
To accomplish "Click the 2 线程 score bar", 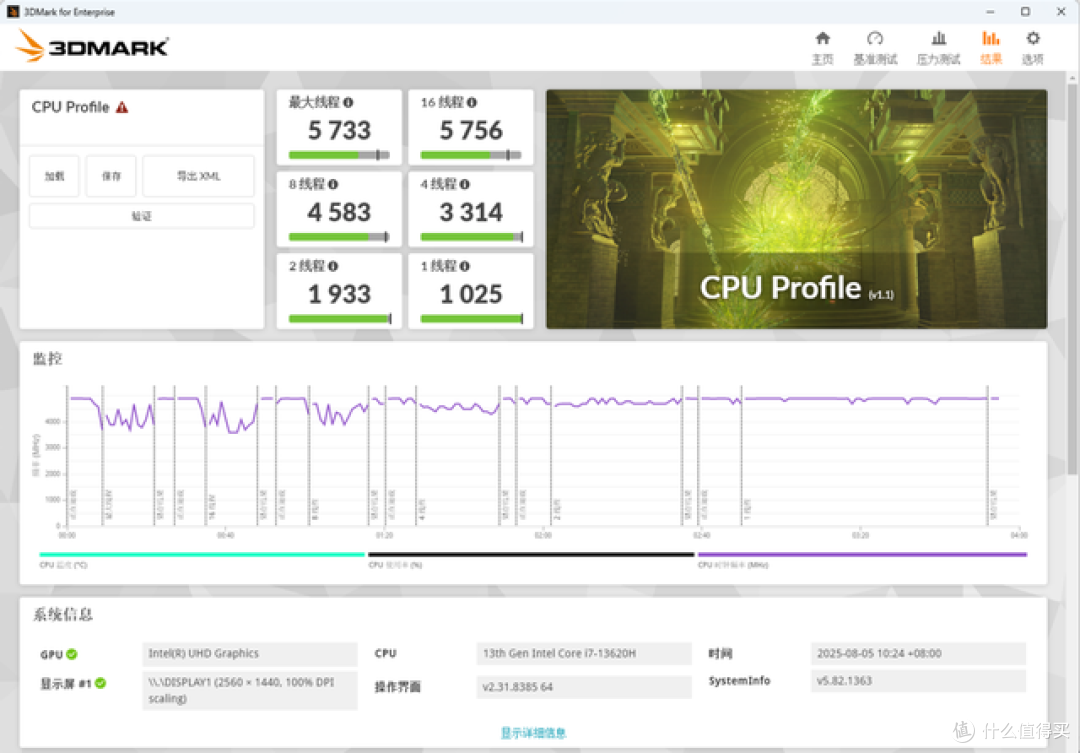I will (340, 318).
